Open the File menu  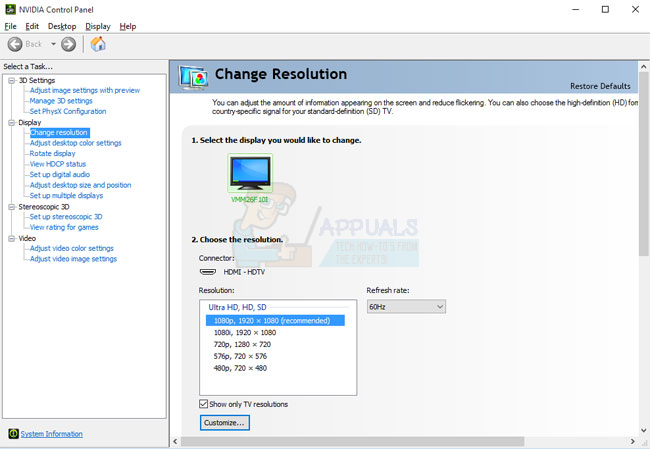10,26
